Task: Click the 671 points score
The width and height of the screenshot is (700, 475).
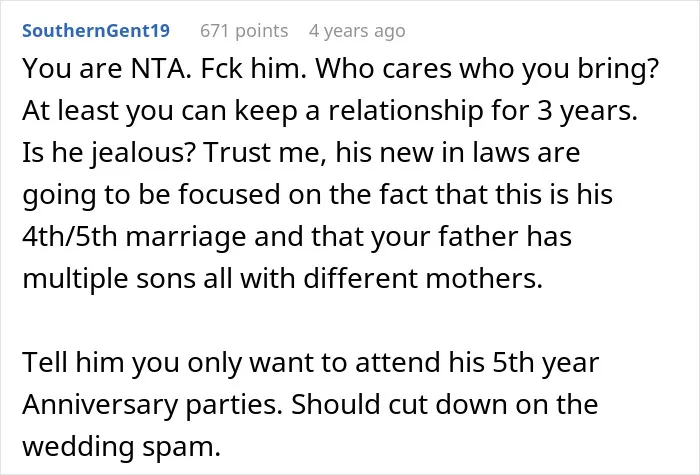Action: tap(244, 31)
